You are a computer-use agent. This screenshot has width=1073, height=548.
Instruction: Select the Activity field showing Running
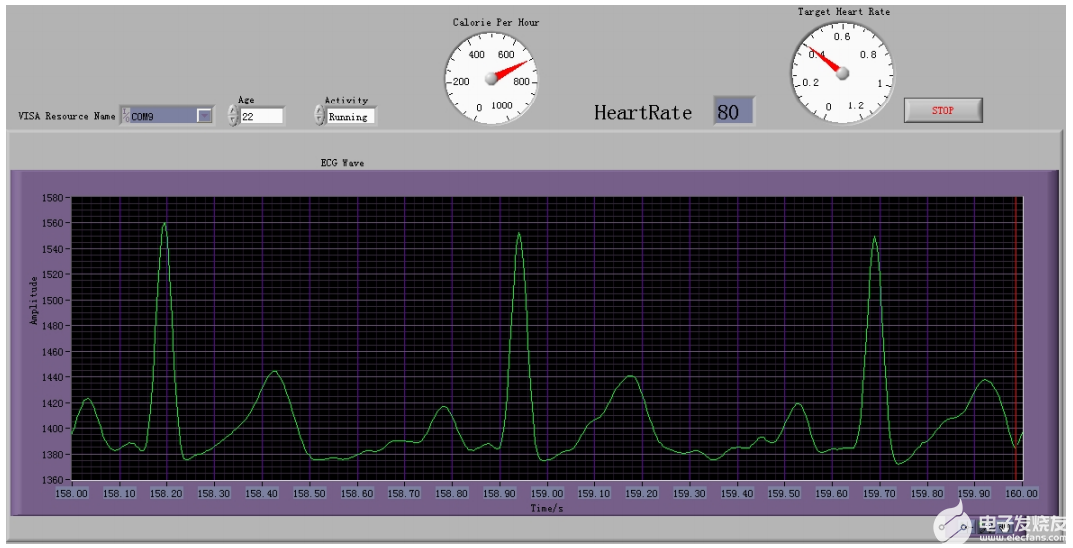[x=351, y=117]
